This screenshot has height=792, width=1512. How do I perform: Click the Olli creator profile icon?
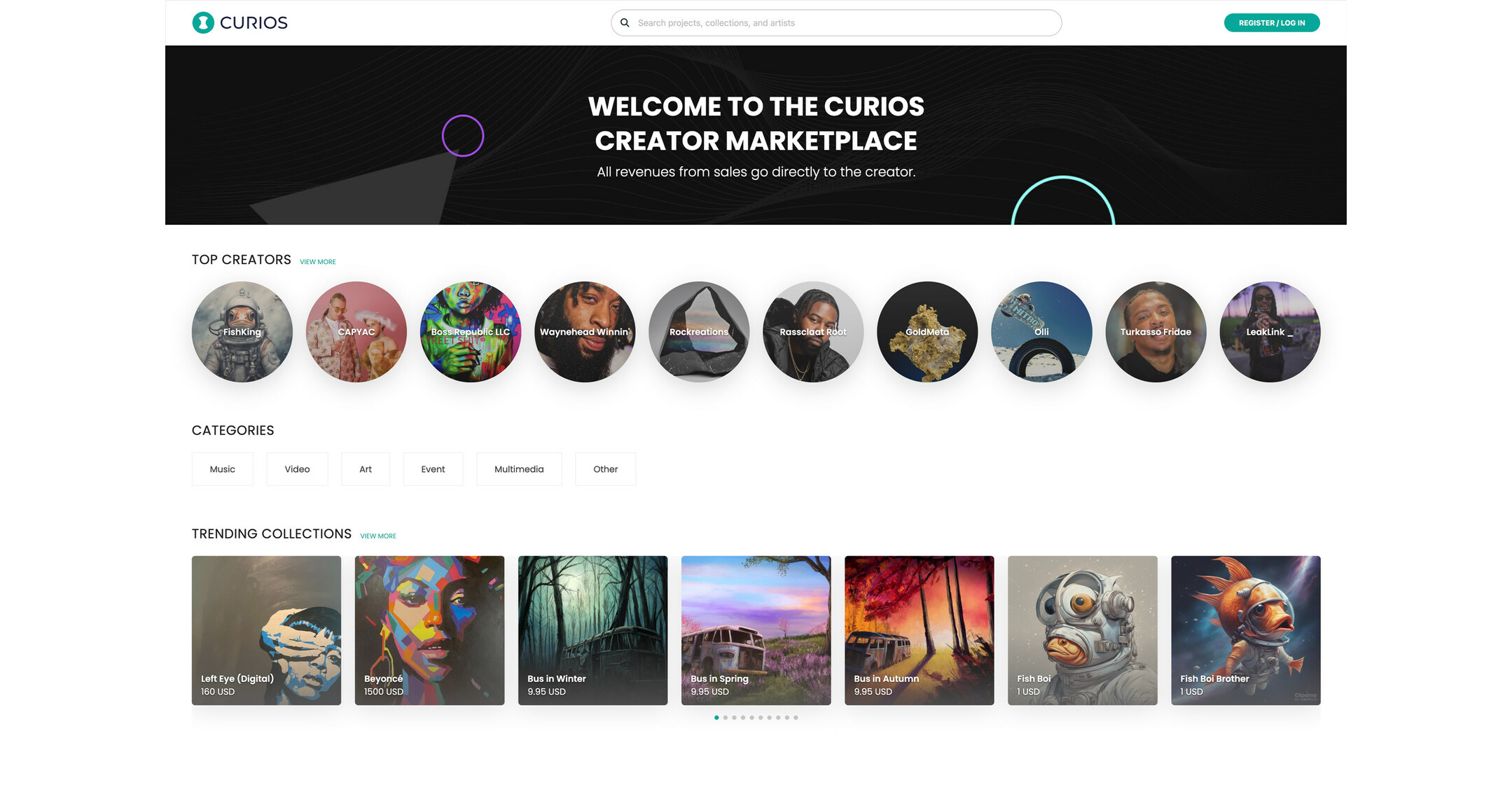(x=1040, y=331)
